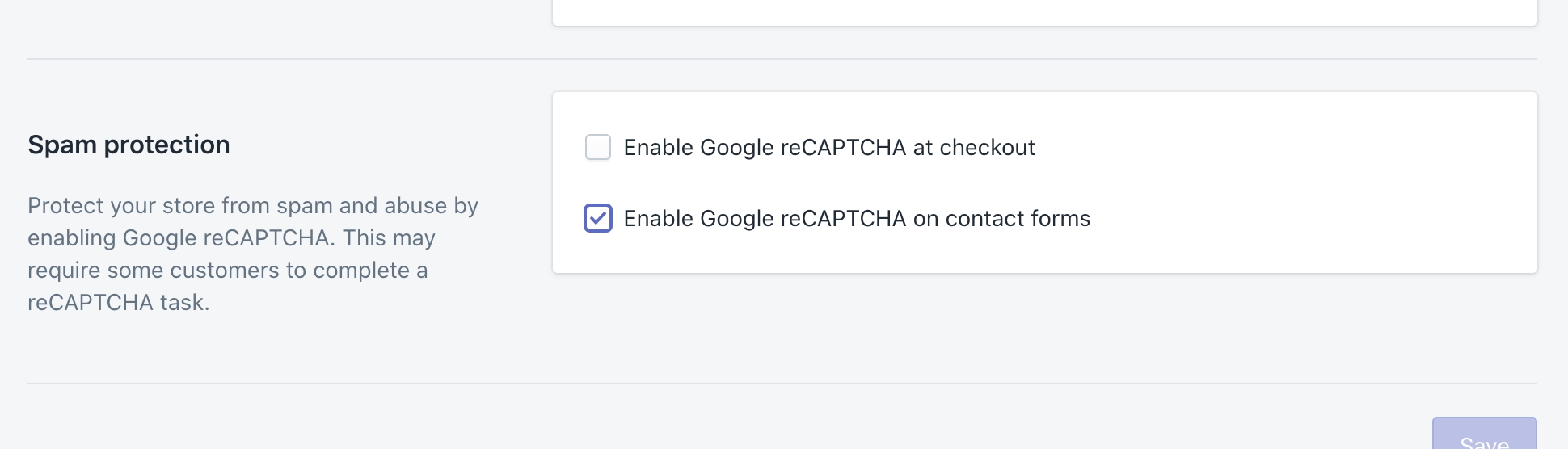Click "contact forms" in the second option label
Viewport: 1568px width, 449px height.
tap(1018, 218)
